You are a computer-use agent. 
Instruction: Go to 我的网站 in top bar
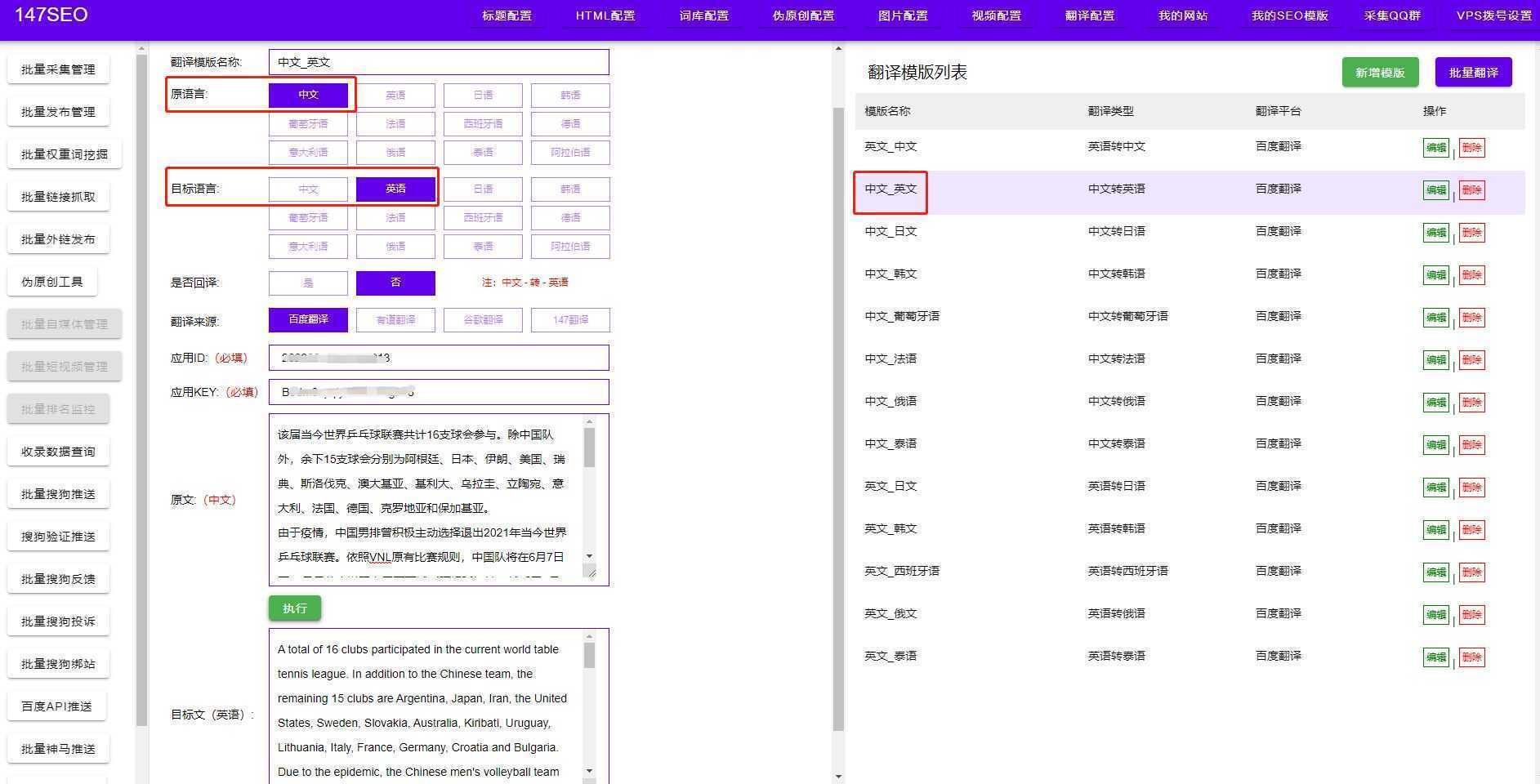(1183, 16)
